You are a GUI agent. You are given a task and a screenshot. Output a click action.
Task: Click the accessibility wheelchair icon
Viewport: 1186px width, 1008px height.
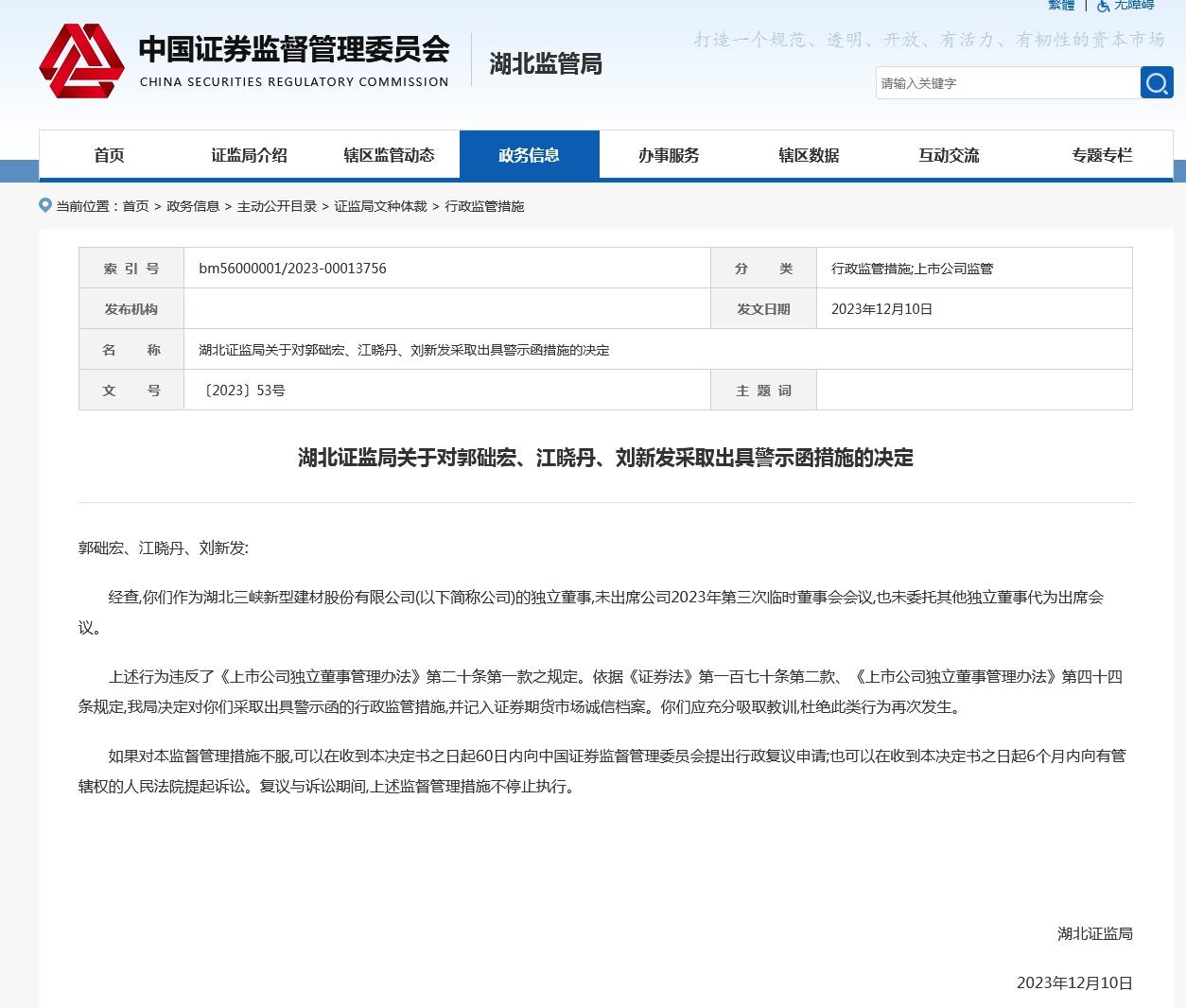pyautogui.click(x=1103, y=6)
